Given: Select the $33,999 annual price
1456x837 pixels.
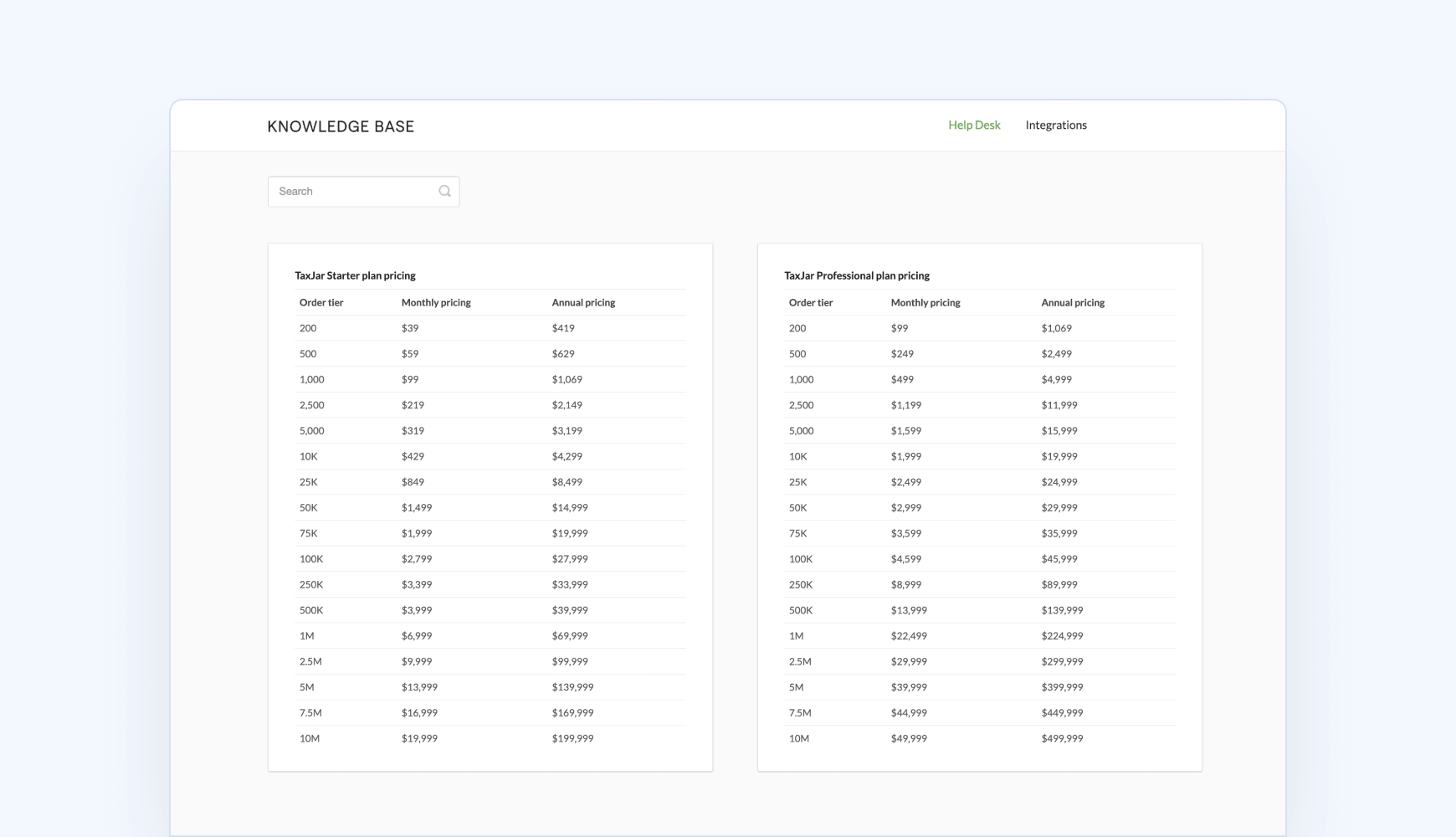Looking at the screenshot, I should tap(570, 585).
